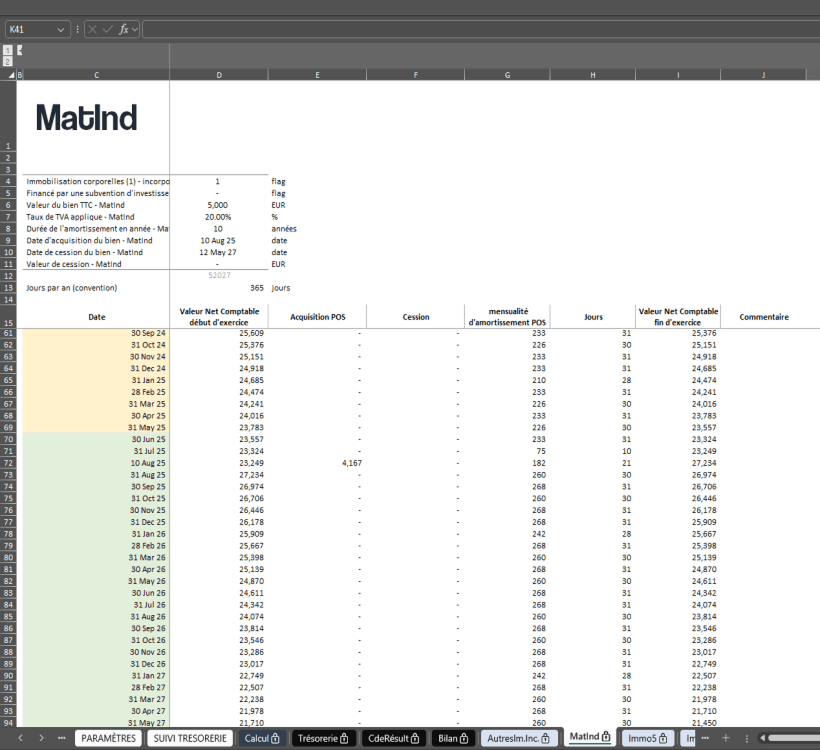Expand the formula bar functions dropdown arrow

[x=134, y=30]
